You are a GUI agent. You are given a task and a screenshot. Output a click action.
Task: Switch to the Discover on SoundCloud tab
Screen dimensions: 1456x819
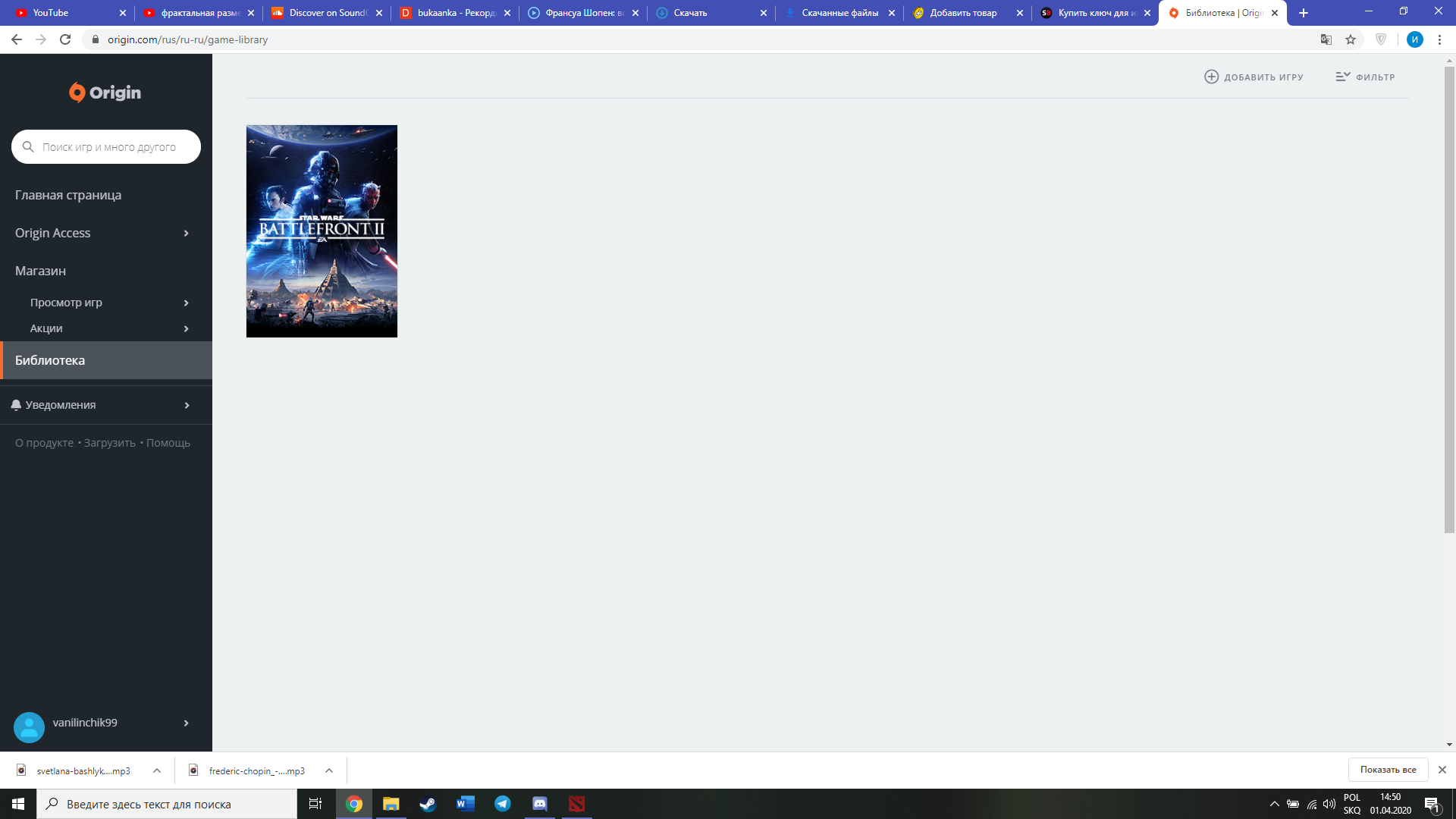[326, 13]
